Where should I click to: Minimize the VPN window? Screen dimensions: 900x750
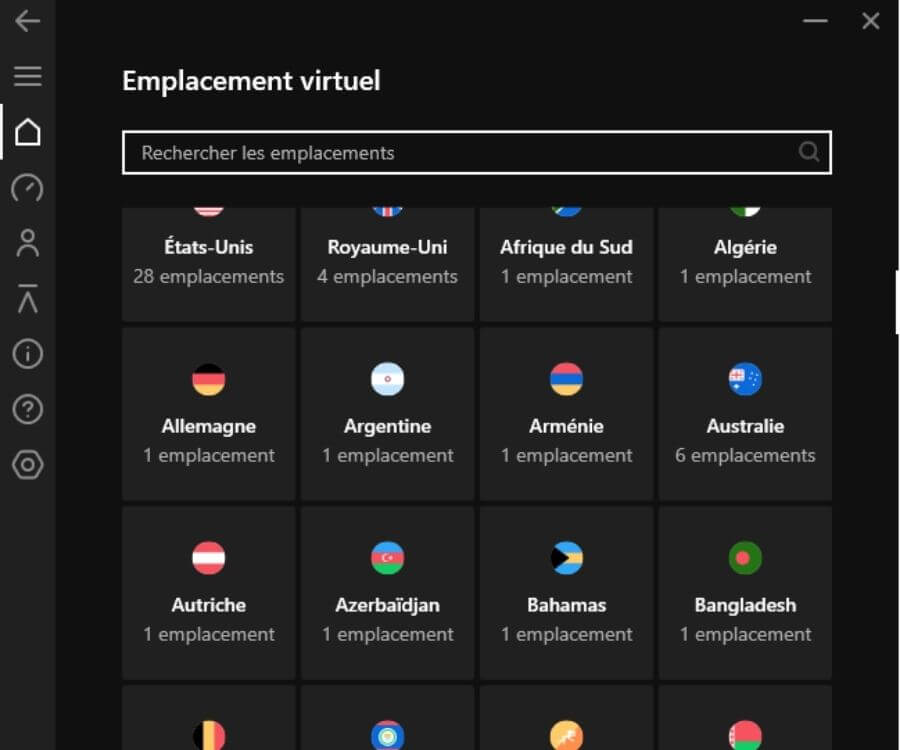pyautogui.click(x=815, y=21)
